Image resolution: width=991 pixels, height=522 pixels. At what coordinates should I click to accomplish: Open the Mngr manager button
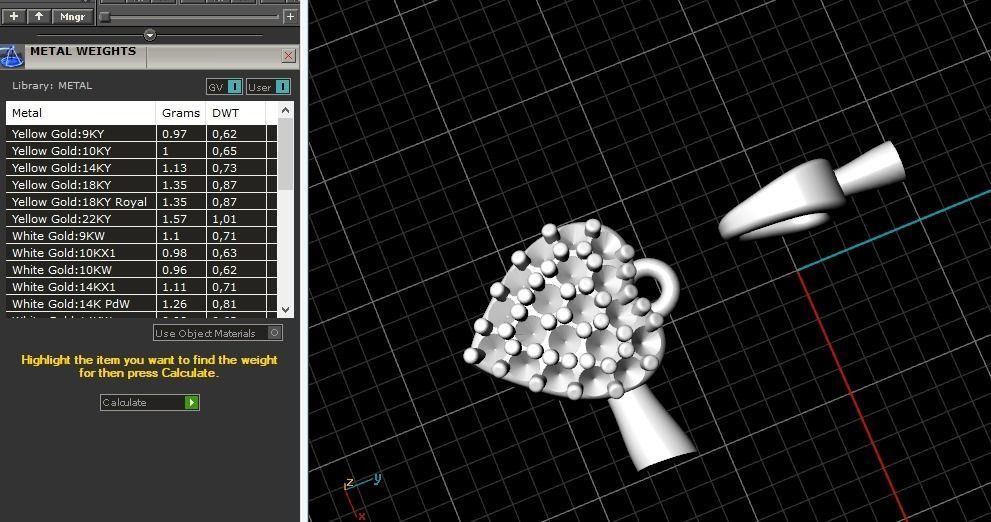click(x=72, y=16)
